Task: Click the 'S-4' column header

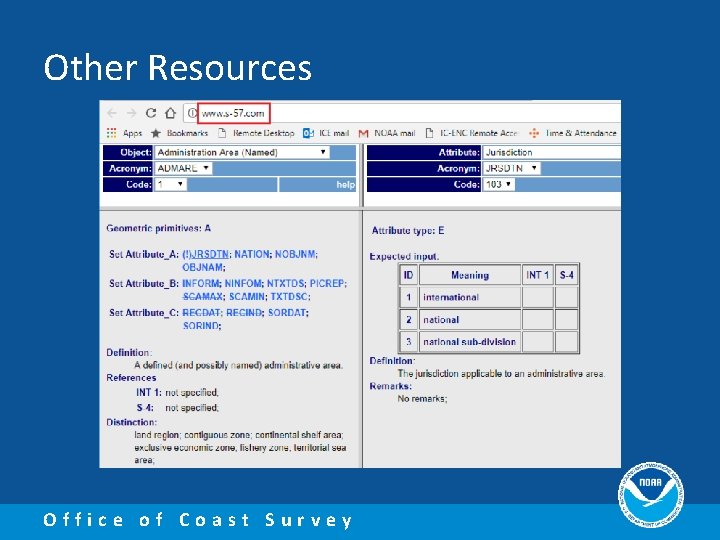Action: coord(567,275)
